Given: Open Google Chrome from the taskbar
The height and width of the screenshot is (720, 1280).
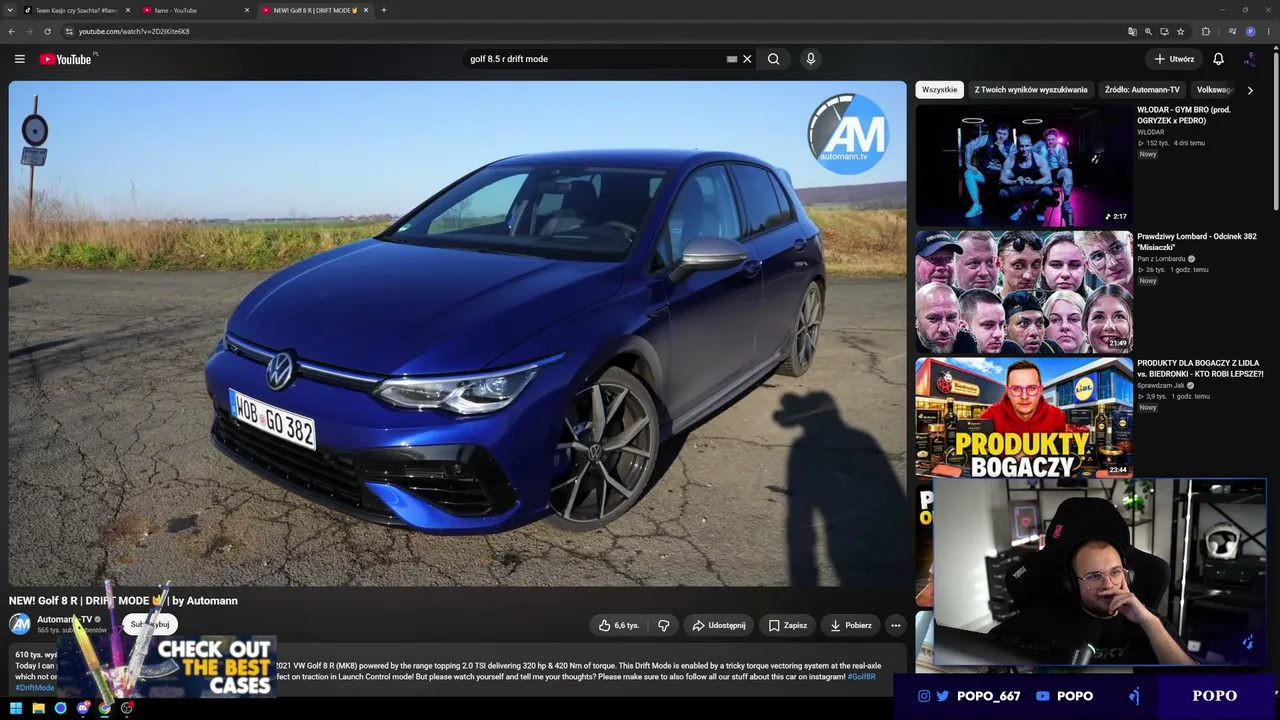Looking at the screenshot, I should (105, 708).
